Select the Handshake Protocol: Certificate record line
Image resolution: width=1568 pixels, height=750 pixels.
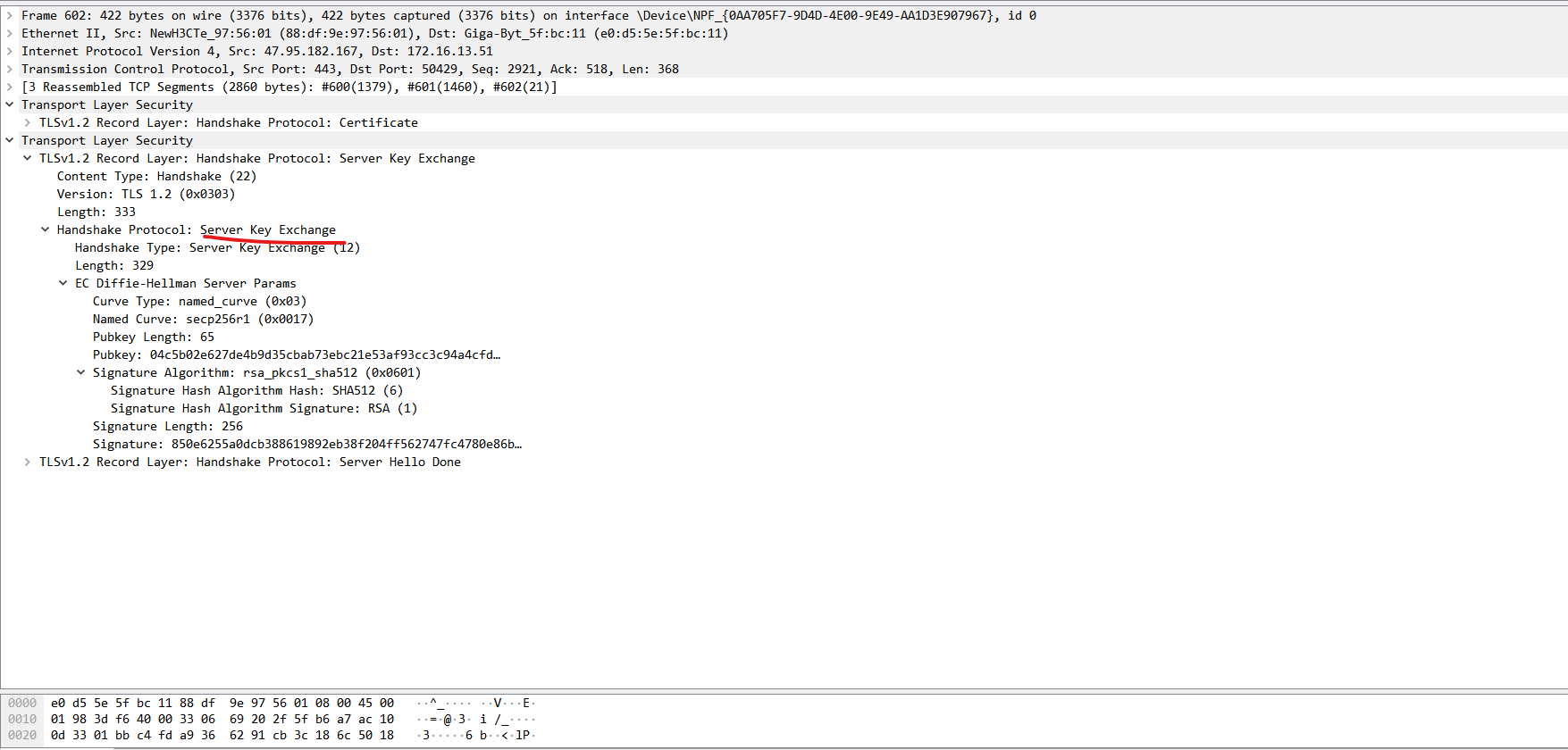(x=229, y=122)
